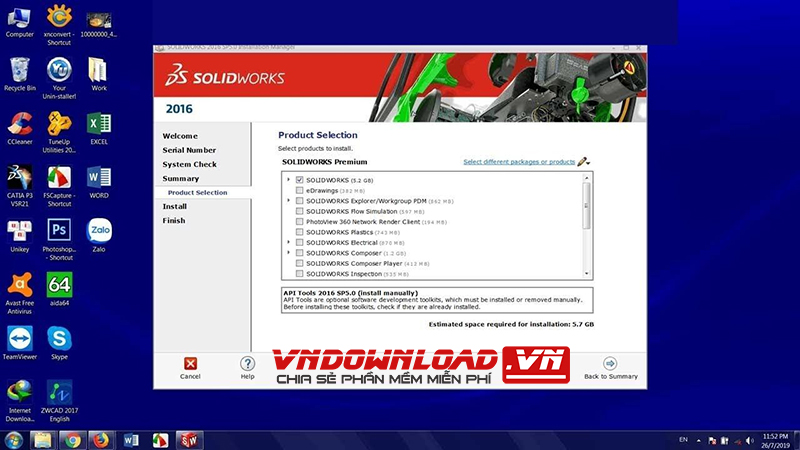This screenshot has height=450, width=800.
Task: Check SOLIDWORKS Composer Player checkbox
Action: 299,264
